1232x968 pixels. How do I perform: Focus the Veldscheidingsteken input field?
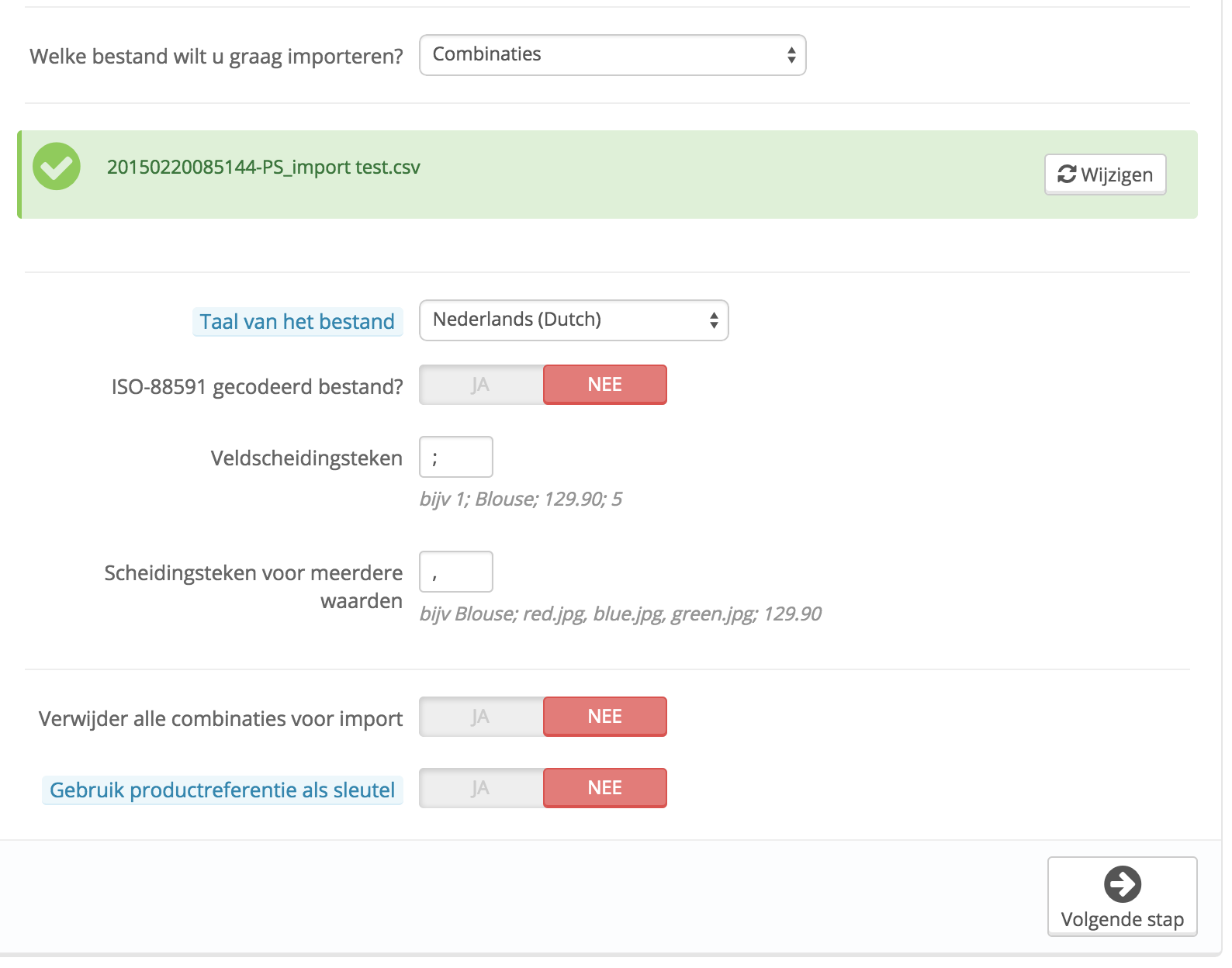tap(456, 457)
